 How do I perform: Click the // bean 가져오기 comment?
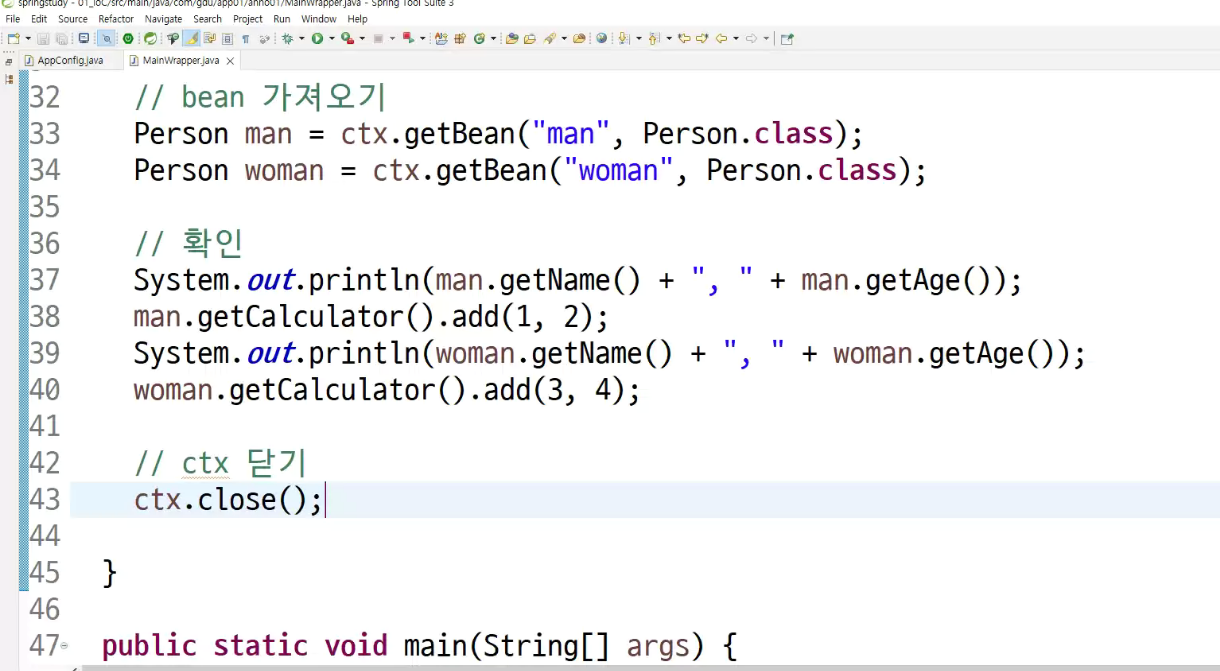[x=260, y=97]
